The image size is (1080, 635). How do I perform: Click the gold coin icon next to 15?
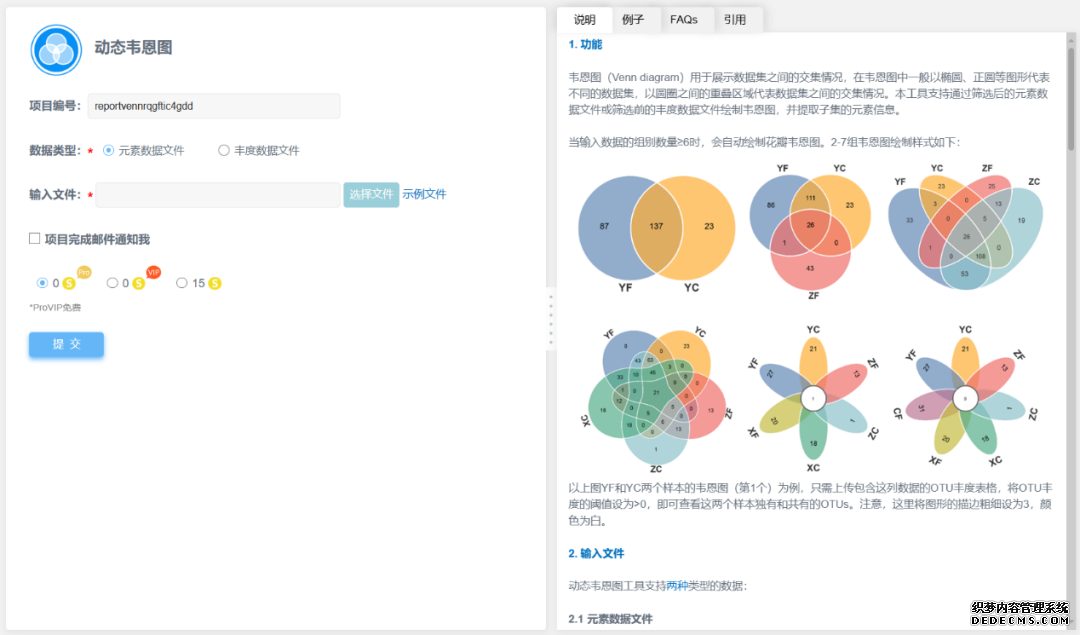point(214,284)
